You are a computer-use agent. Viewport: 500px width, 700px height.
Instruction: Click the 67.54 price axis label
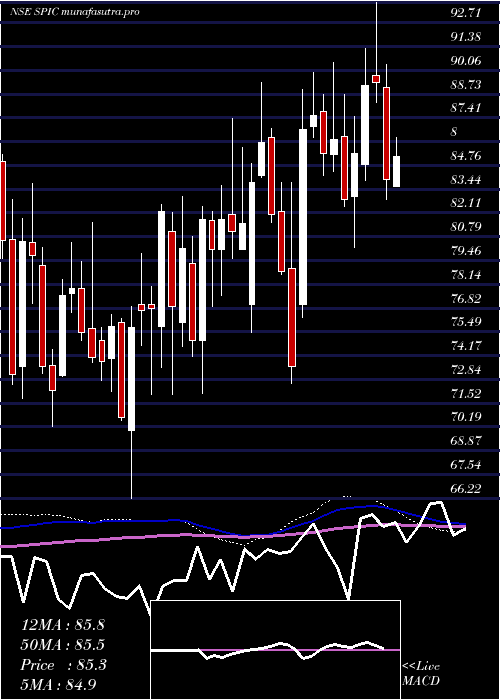point(466,465)
